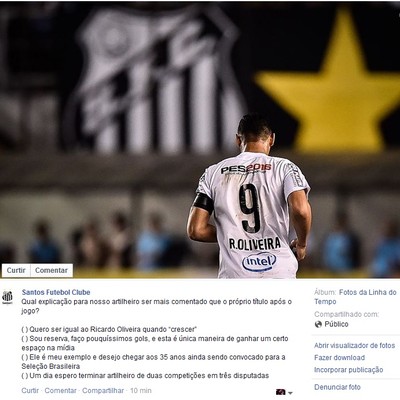This screenshot has height=400, width=400.
Task: Click the Comentar button overlaid on photo
Action: [x=51, y=270]
